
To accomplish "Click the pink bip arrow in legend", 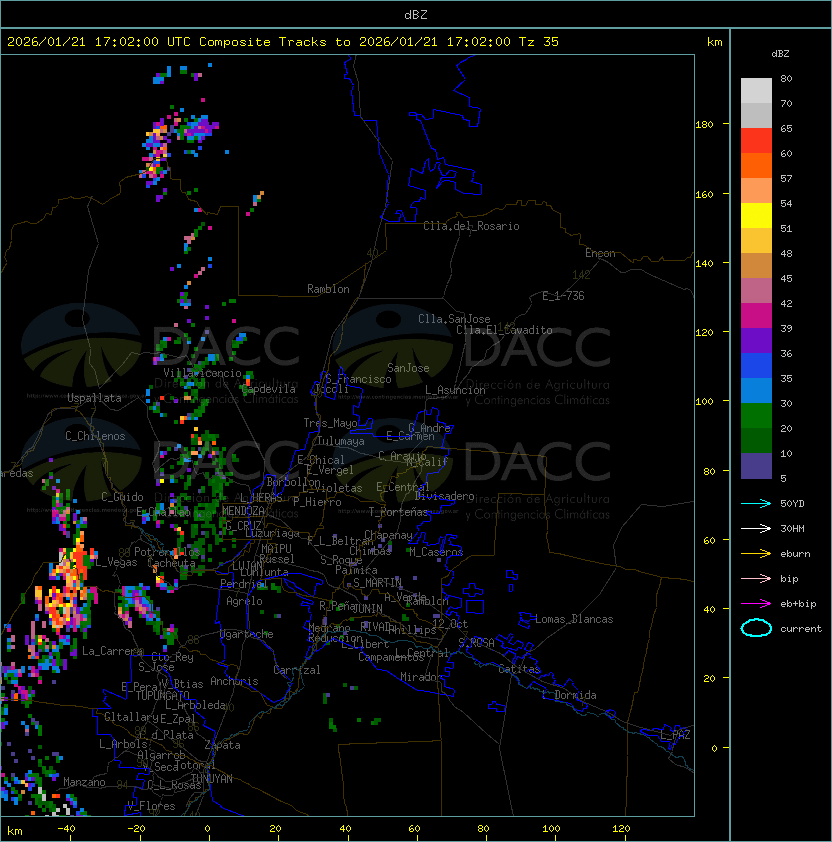I will pyautogui.click(x=756, y=578).
